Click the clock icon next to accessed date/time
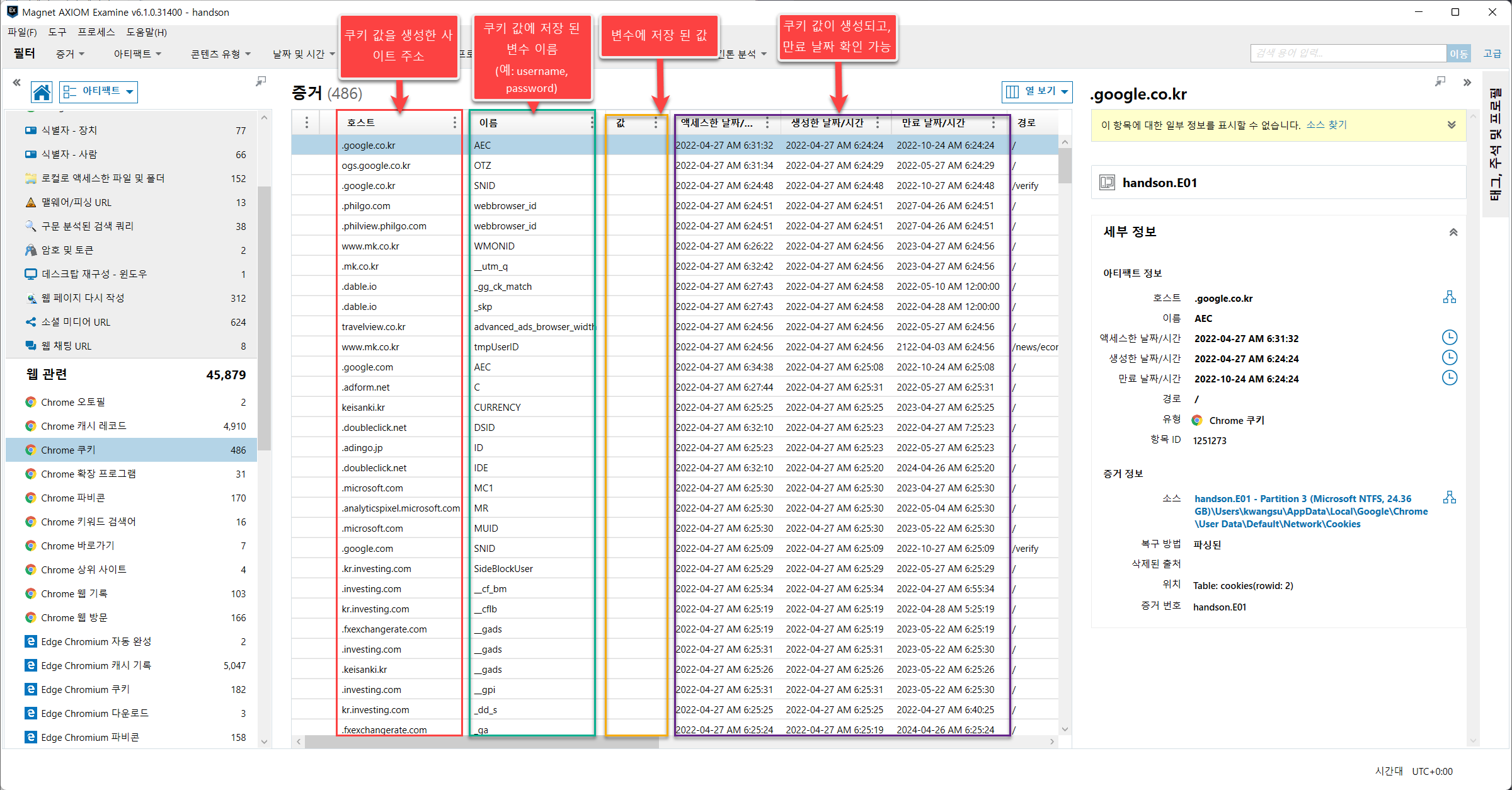The image size is (1512, 790). point(1449,338)
